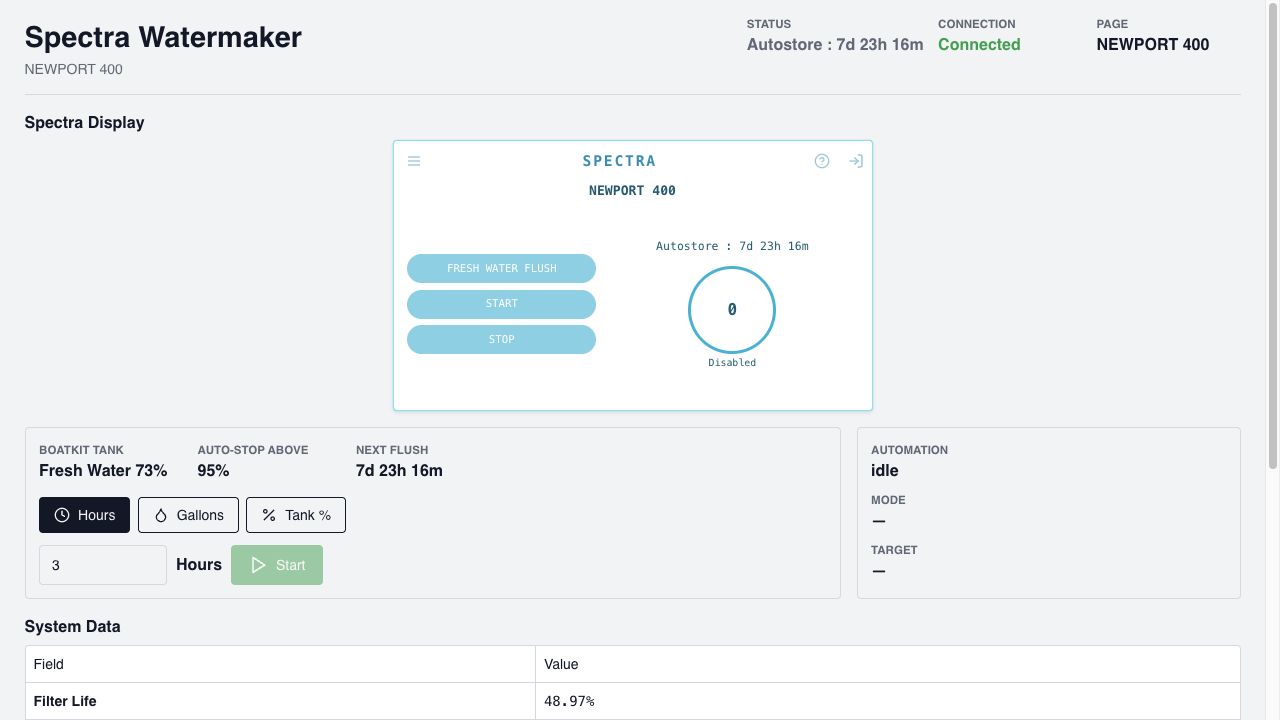Viewport: 1280px width, 720px height.
Task: Click the water drop icon on Gallons
Action: [x=161, y=515]
